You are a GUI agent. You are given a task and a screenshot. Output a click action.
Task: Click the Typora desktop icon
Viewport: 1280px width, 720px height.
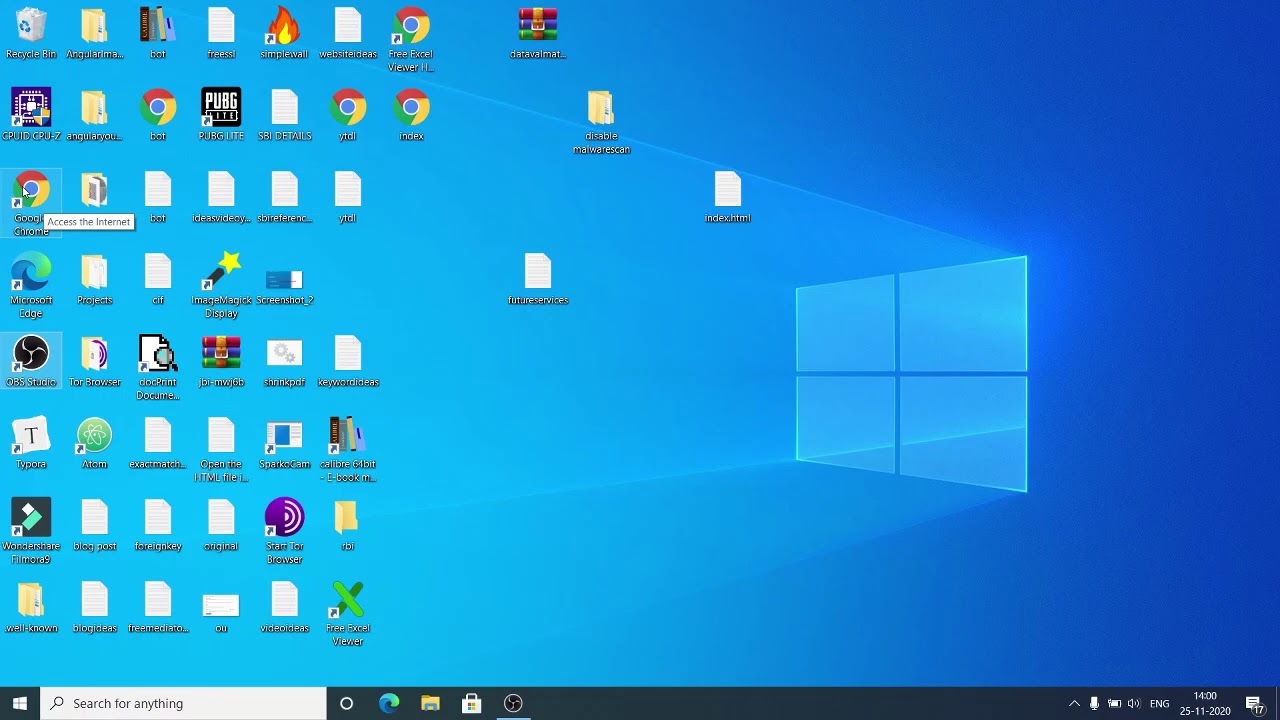[x=31, y=438]
